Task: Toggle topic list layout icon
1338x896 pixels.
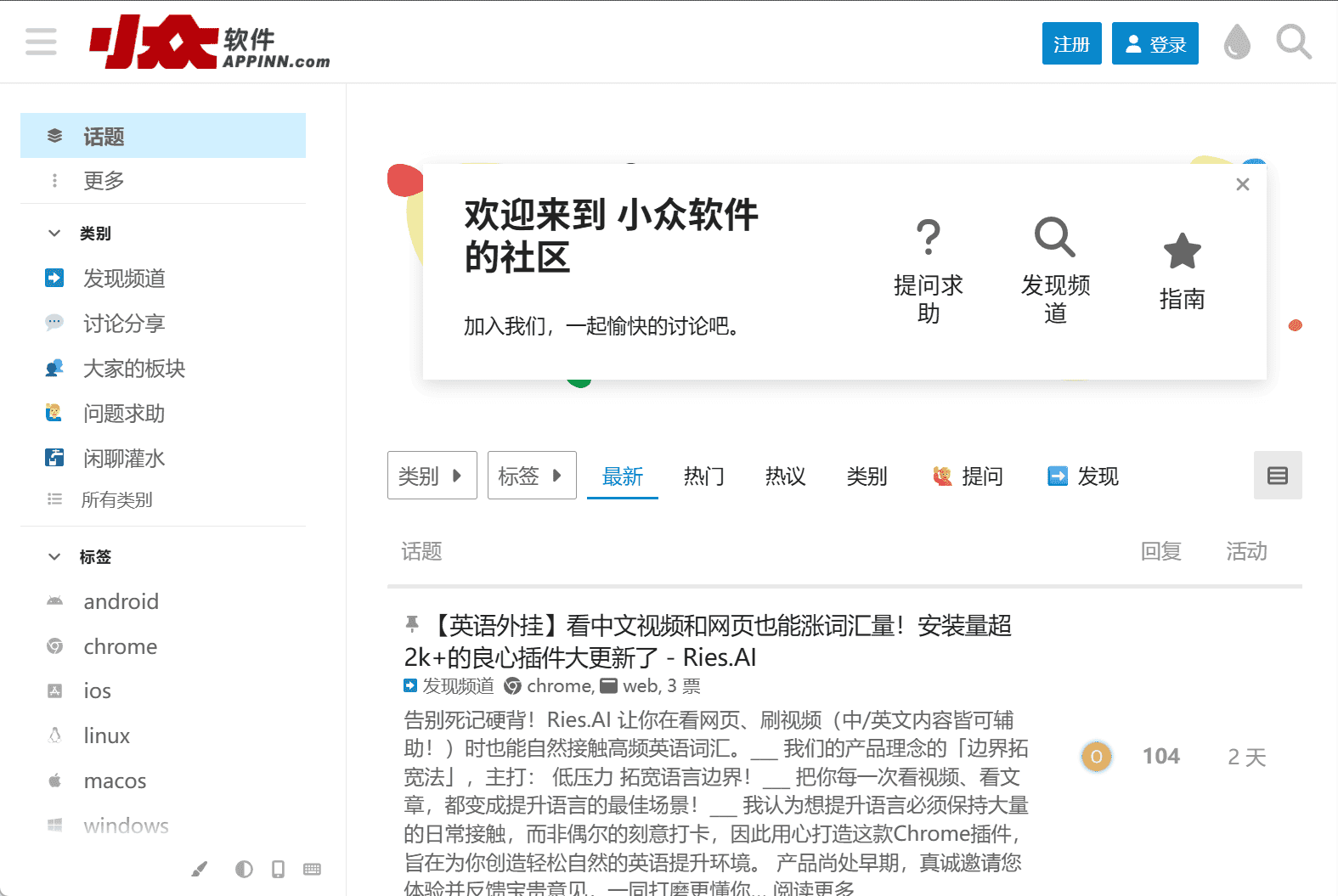Action: pos(1278,476)
